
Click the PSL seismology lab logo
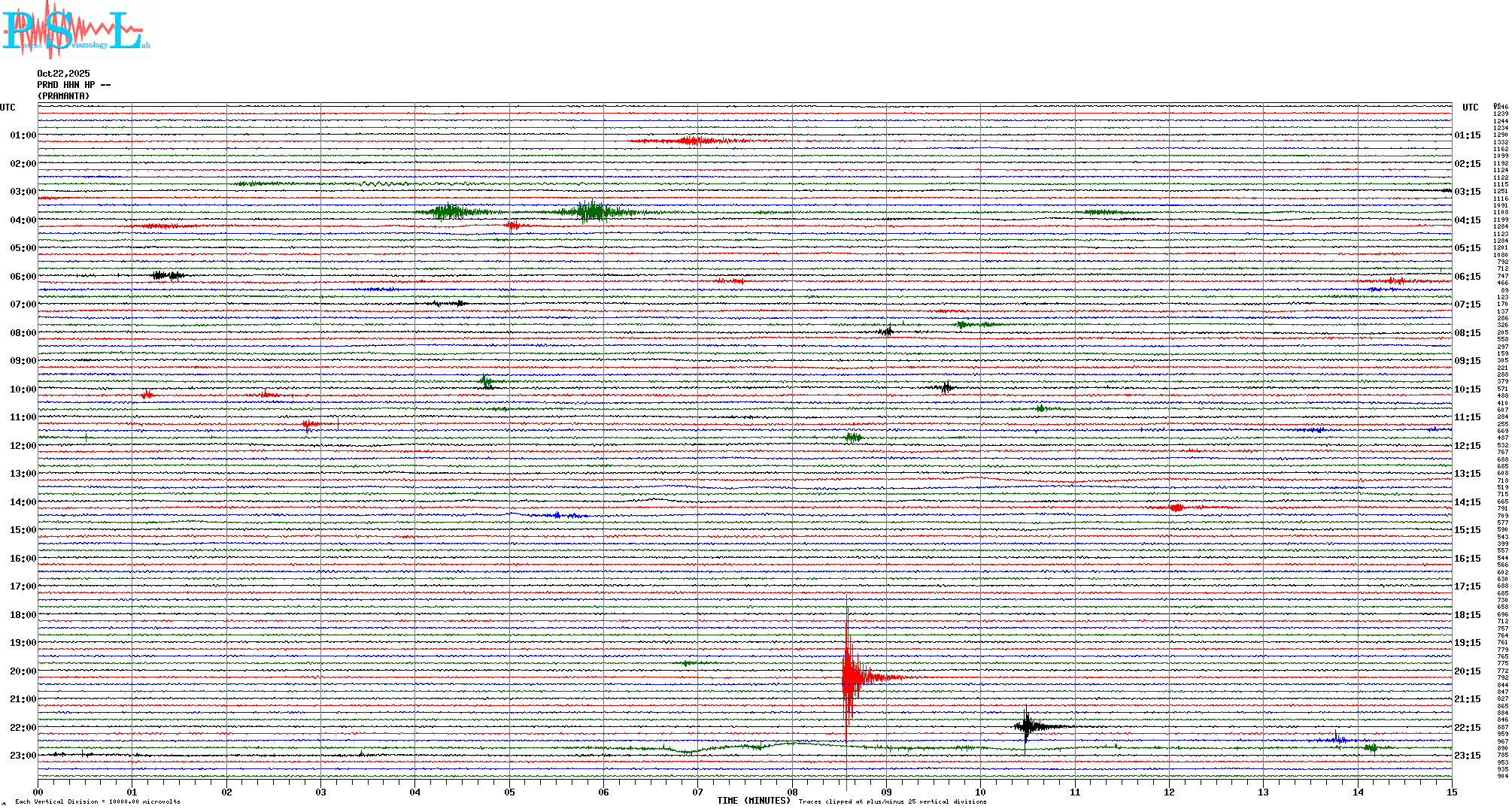click(x=75, y=30)
